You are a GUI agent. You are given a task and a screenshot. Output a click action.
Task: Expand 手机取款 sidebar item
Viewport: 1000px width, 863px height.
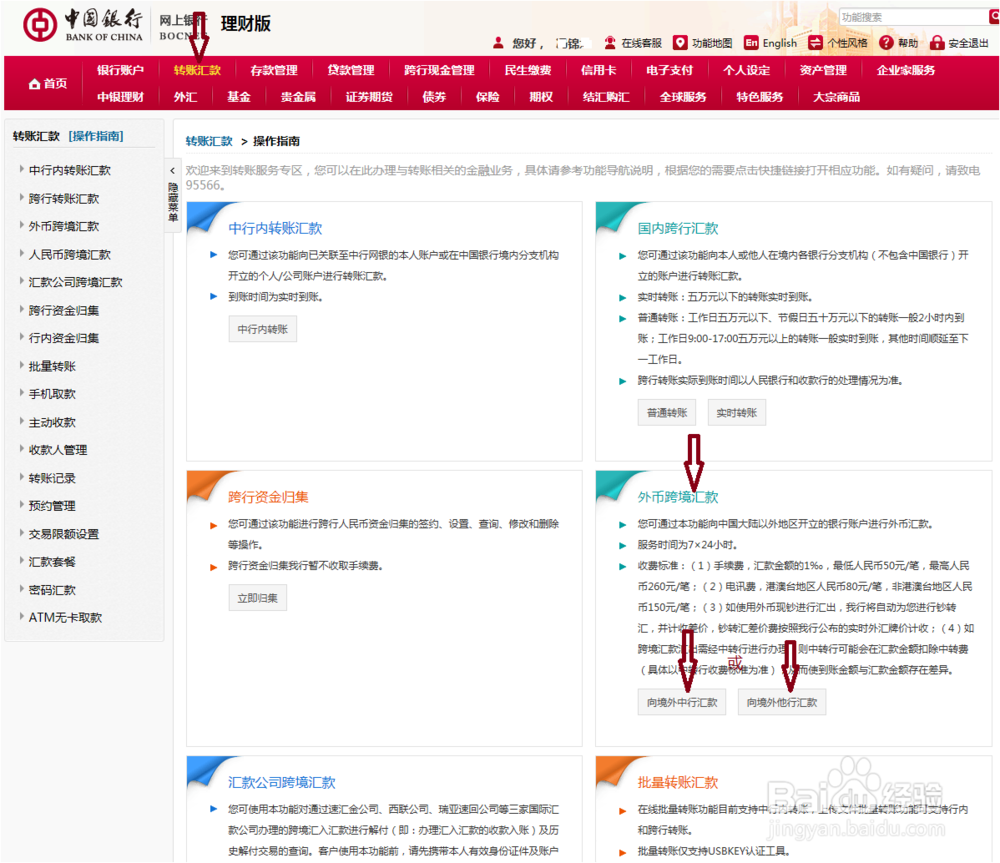pos(52,394)
